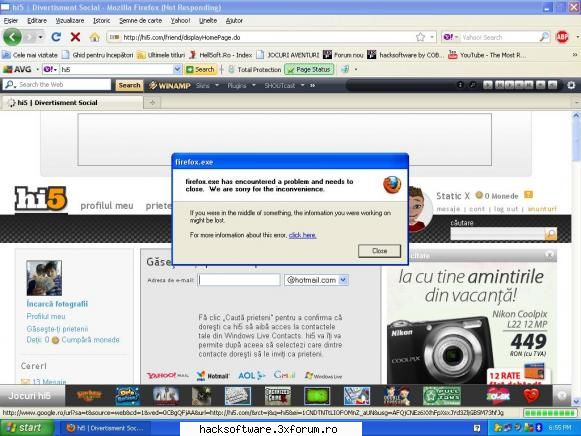Image resolution: width=581 pixels, height=436 pixels.
Task: Expand the URL bar history dropdown
Action: click(x=432, y=37)
